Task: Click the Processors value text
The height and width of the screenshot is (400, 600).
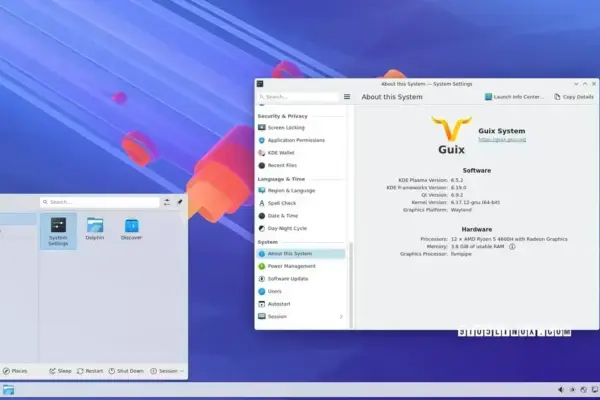Action: (509, 239)
